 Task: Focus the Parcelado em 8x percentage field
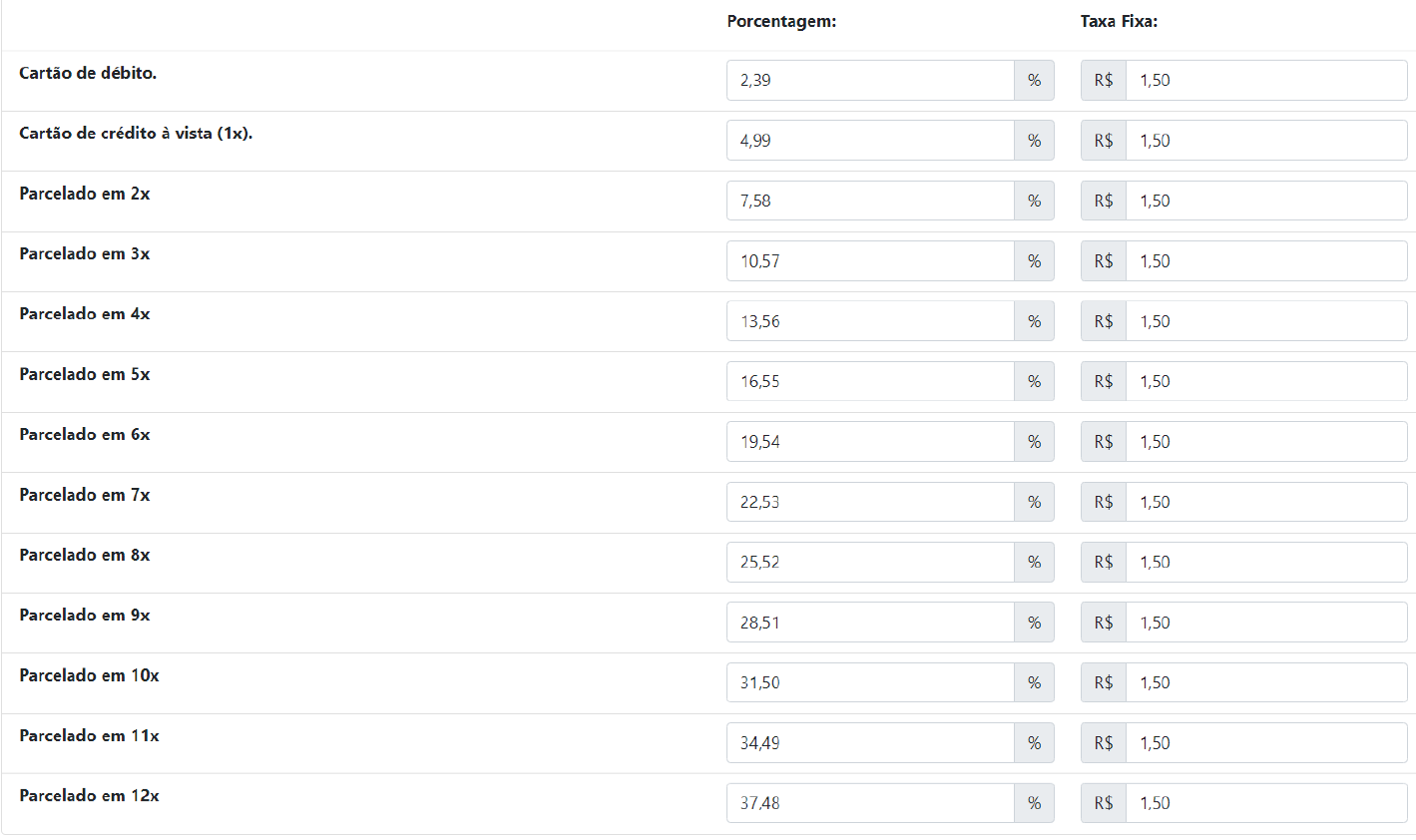[870, 562]
